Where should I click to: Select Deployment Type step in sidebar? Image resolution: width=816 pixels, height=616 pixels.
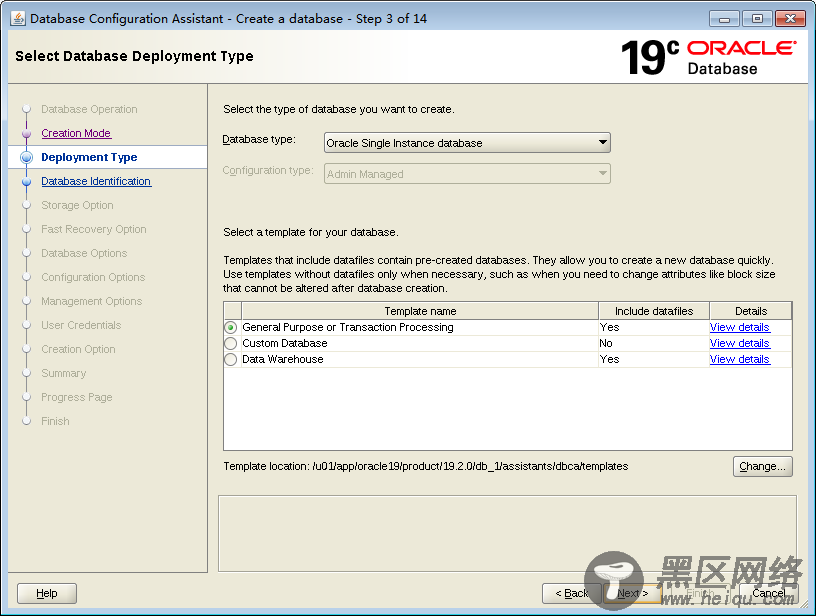[x=89, y=157]
